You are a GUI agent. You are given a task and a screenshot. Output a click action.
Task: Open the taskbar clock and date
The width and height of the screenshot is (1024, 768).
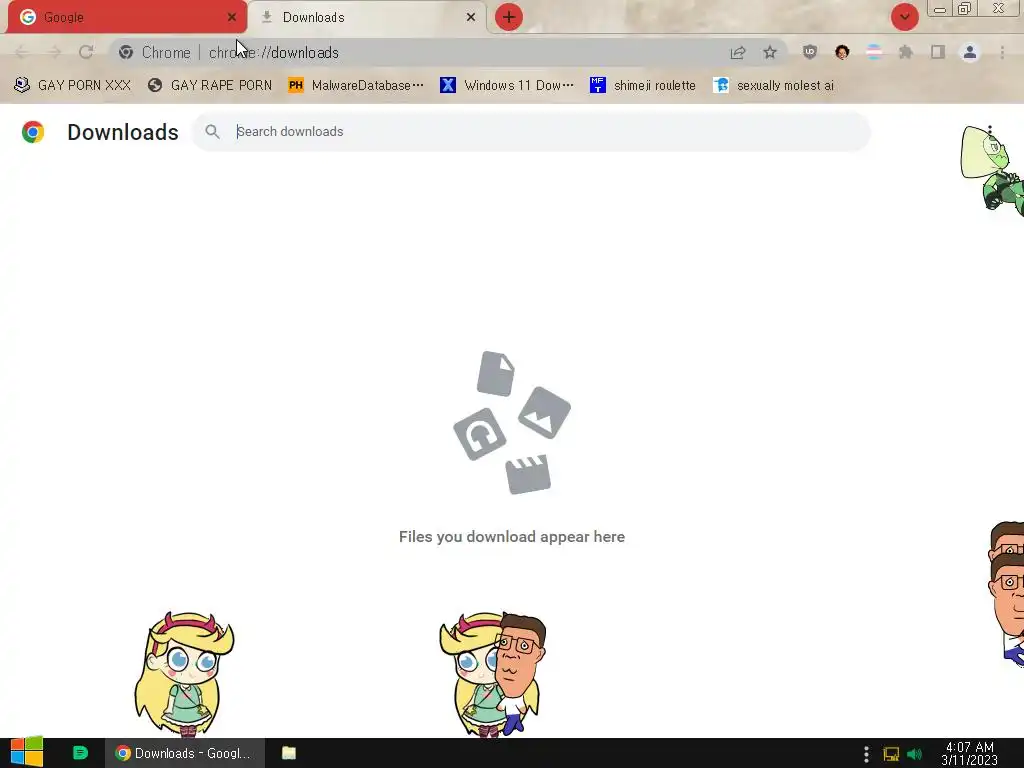tap(970, 753)
